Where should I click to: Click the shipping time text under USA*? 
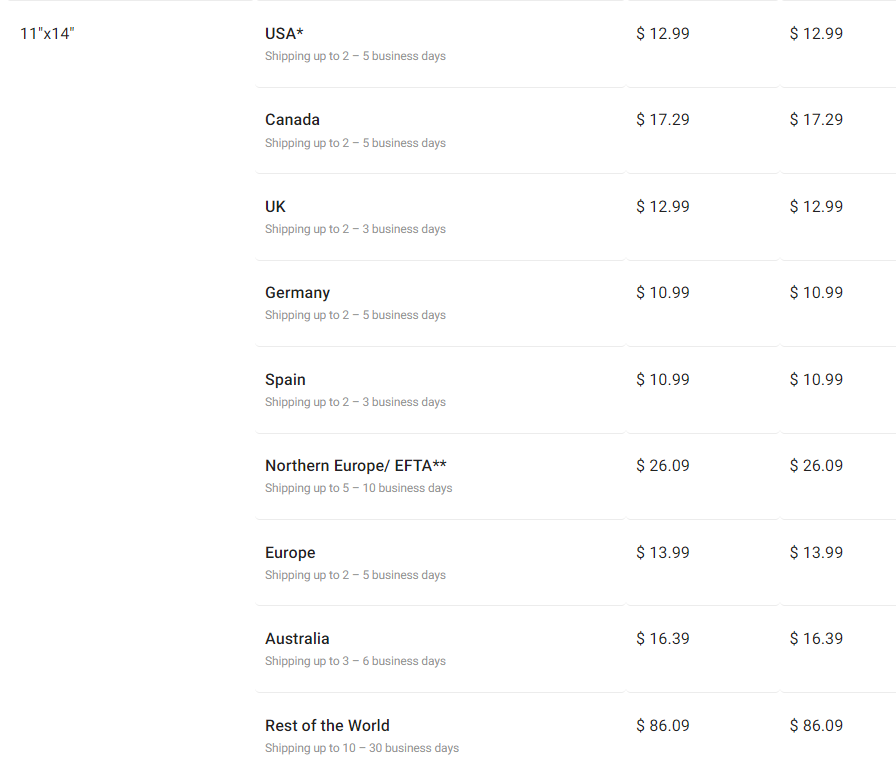355,56
